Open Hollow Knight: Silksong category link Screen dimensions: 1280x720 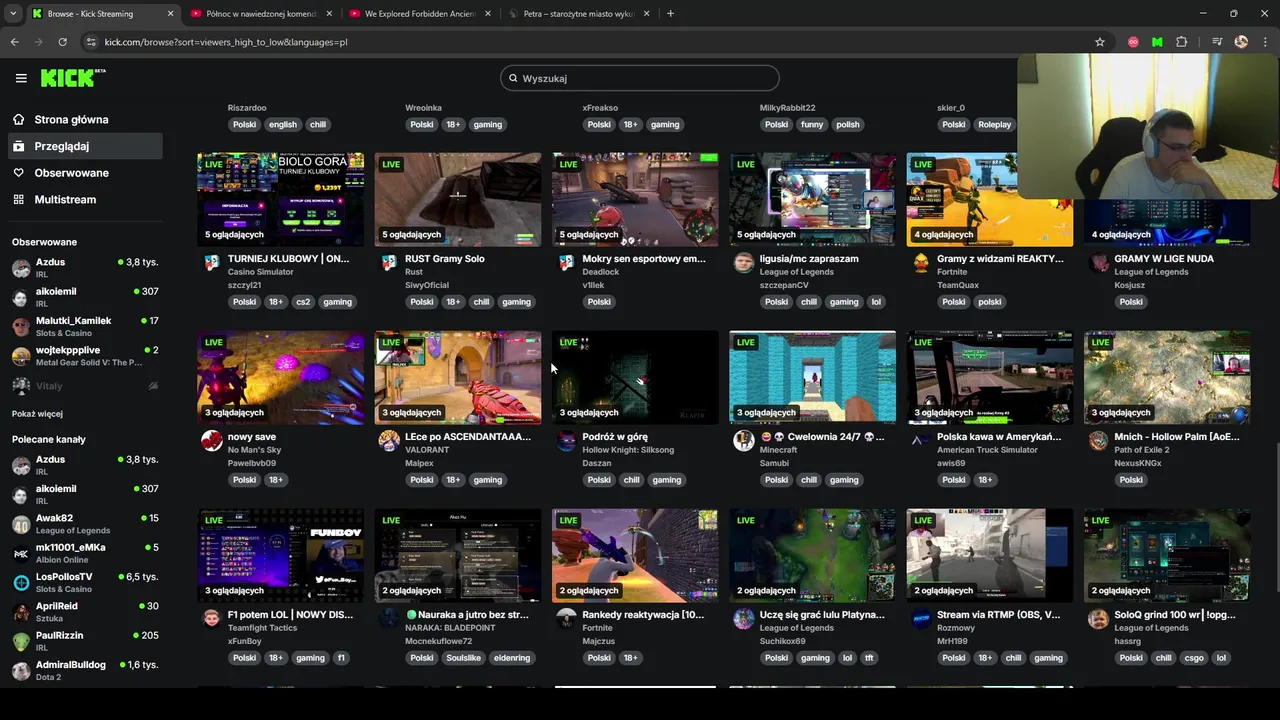[x=629, y=450]
